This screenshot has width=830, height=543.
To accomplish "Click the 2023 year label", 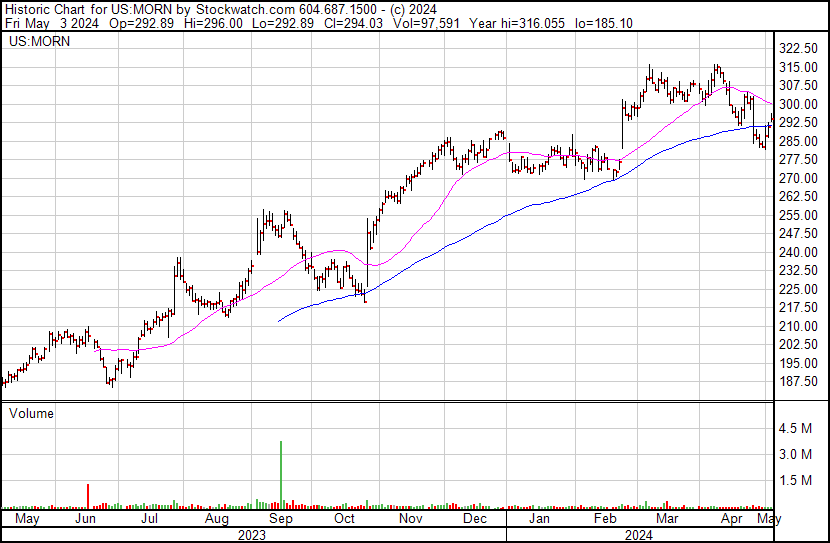I will pyautogui.click(x=252, y=535).
